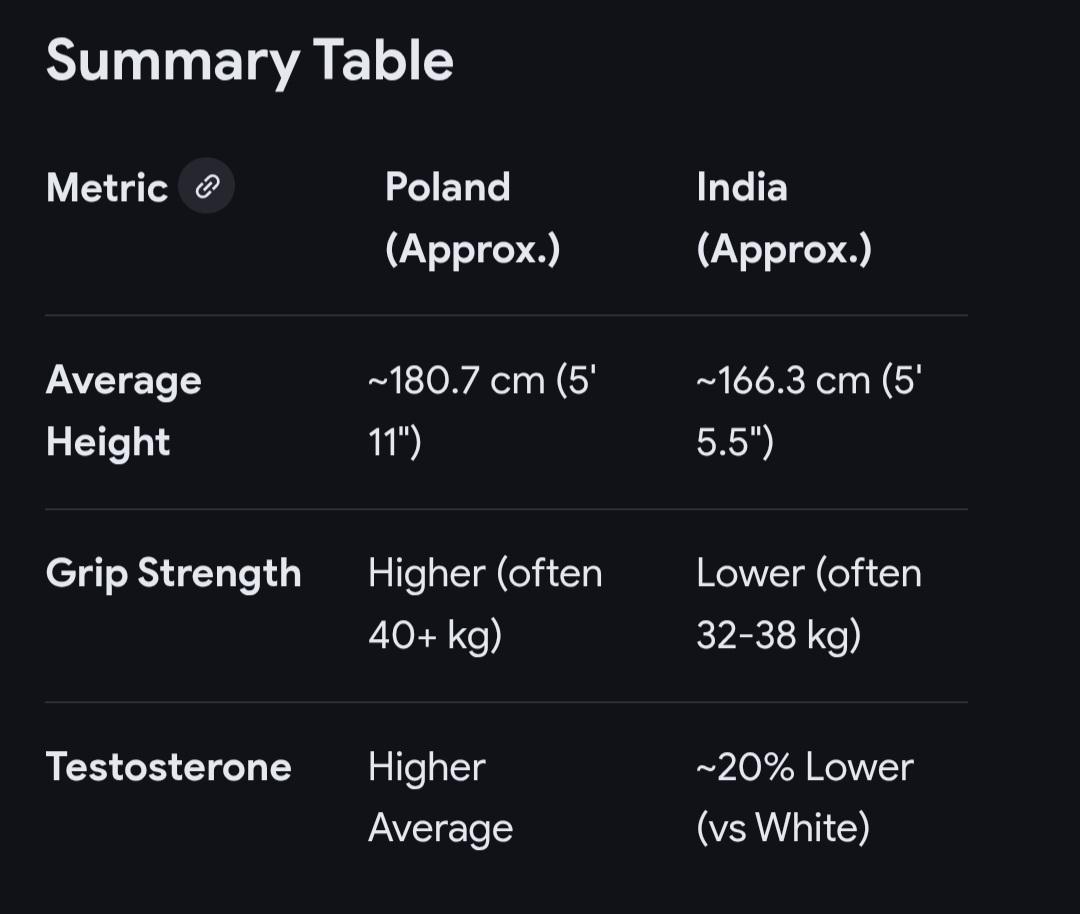Click the word Poland in the header

tap(448, 187)
